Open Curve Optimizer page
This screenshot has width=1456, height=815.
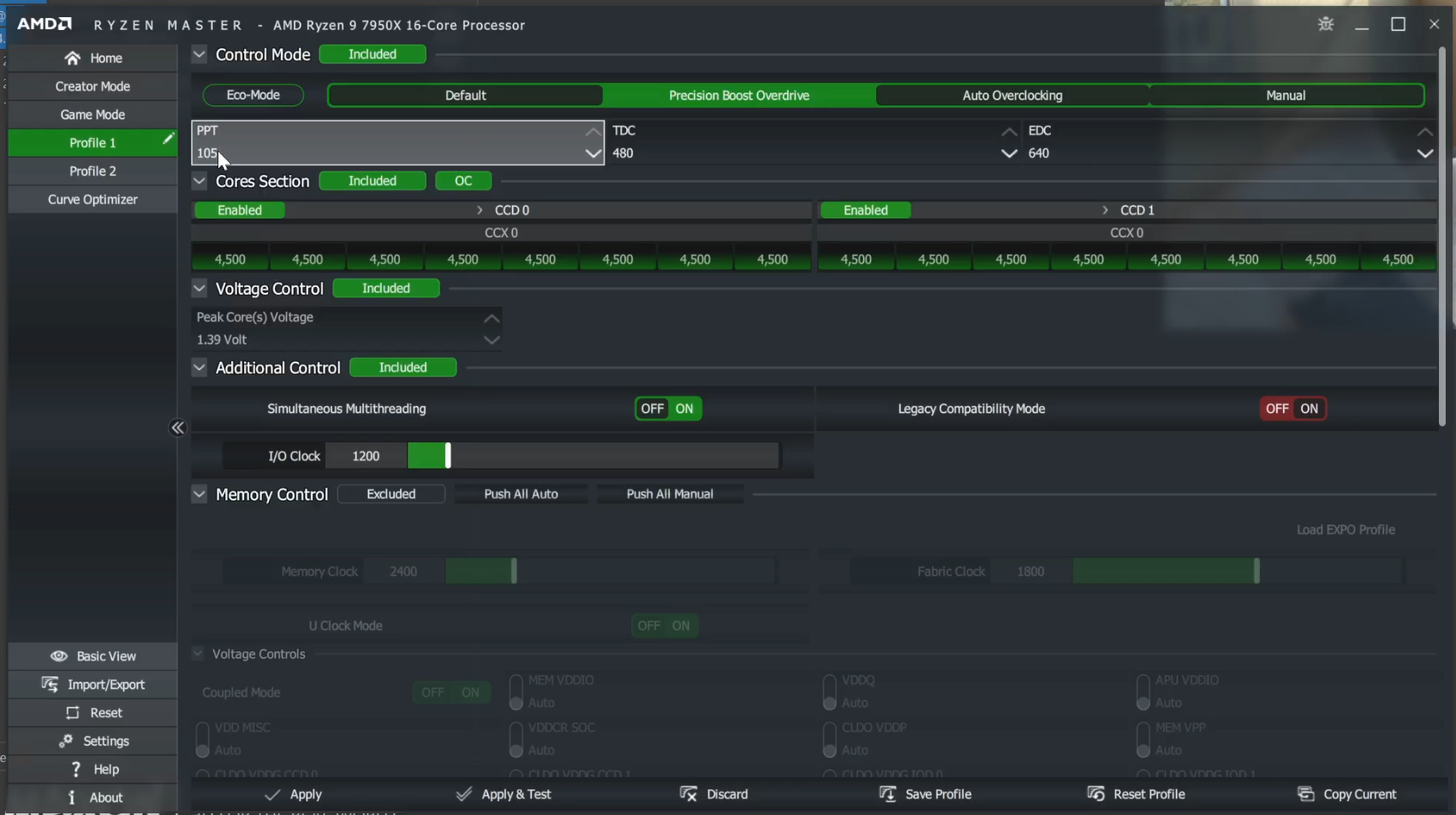[x=92, y=200]
